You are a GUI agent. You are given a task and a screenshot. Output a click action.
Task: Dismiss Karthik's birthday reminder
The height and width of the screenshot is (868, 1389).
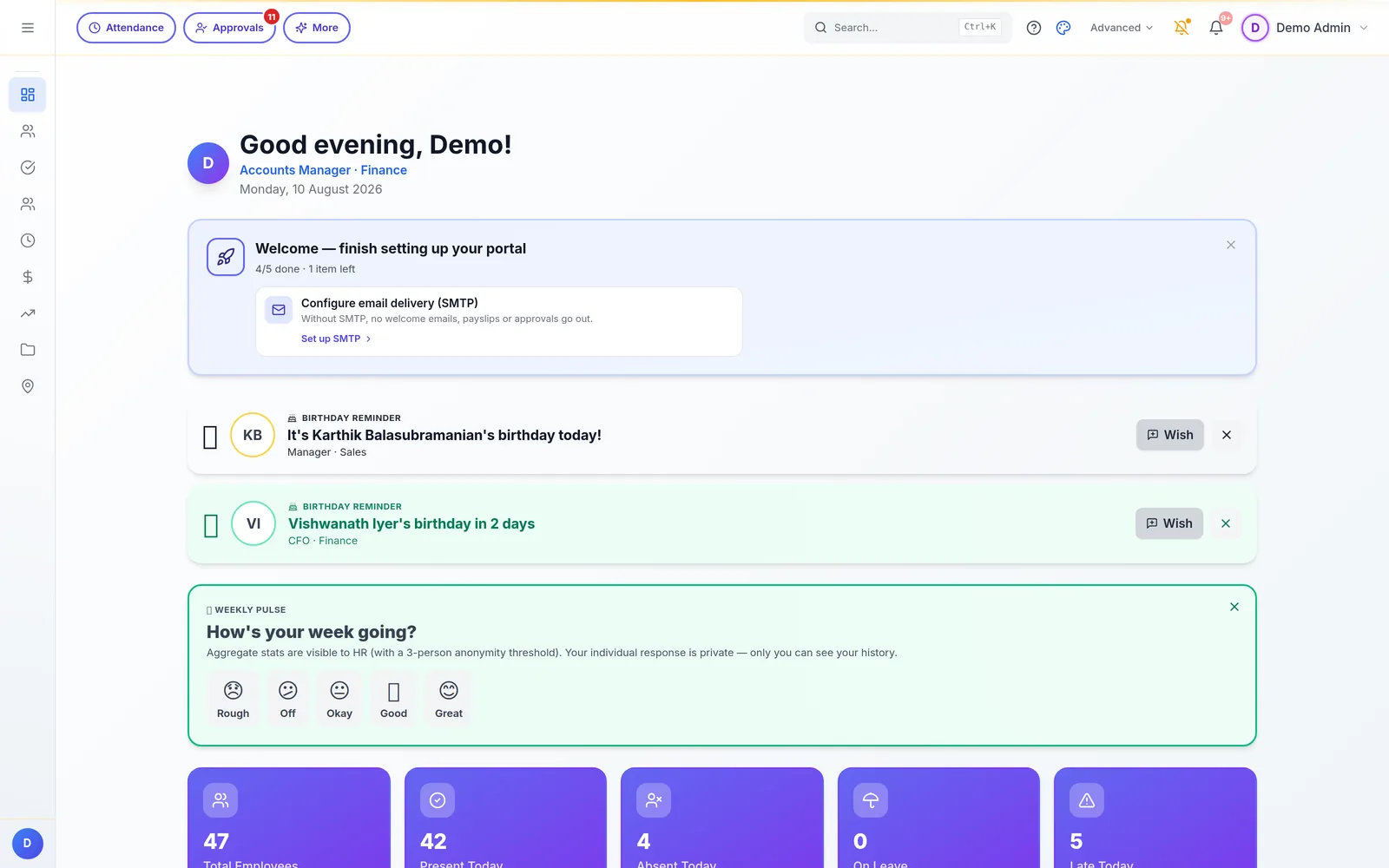point(1227,435)
